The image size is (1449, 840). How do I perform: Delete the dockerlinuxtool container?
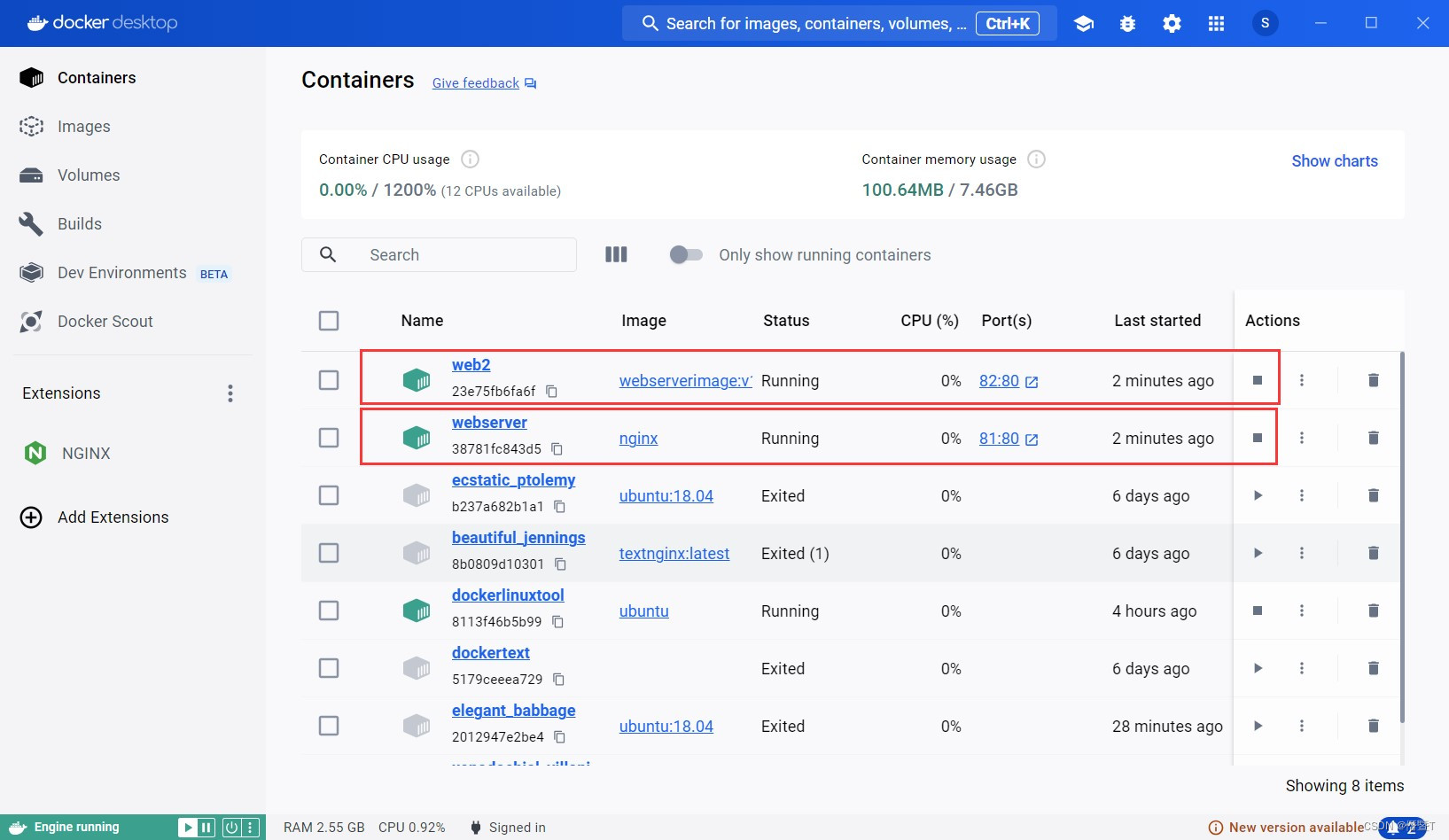tap(1373, 611)
